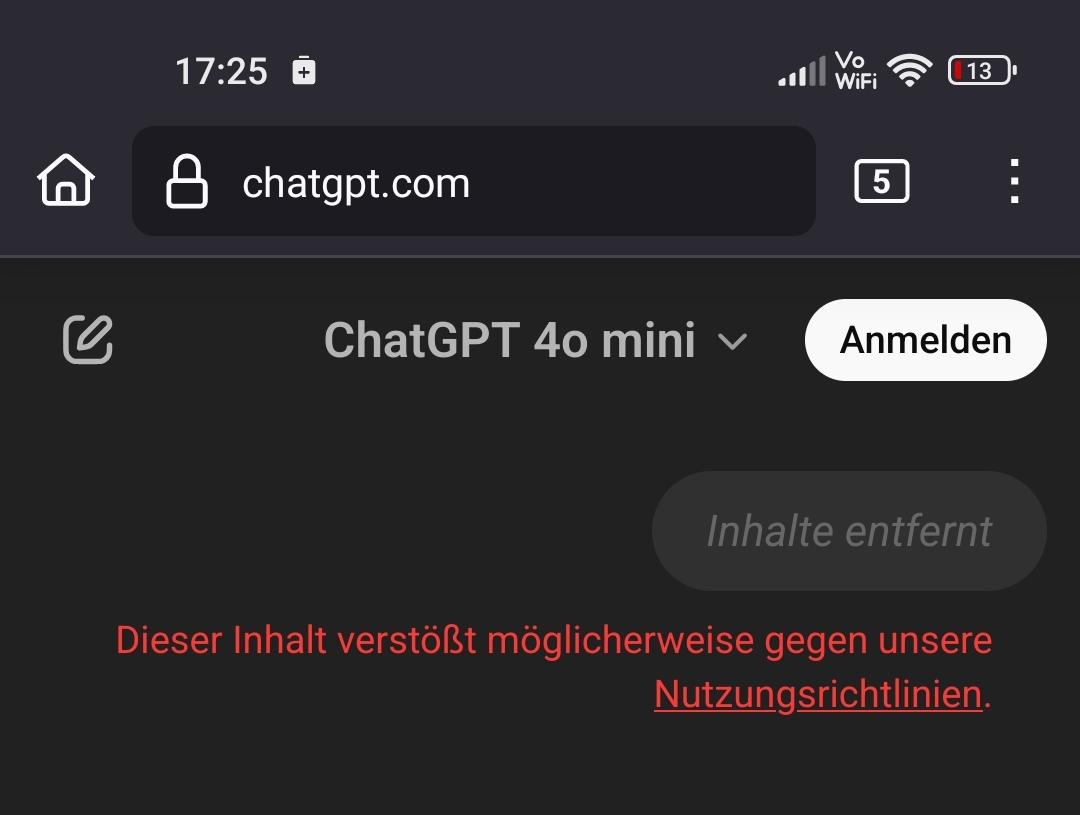
Task: Tap the padlock site security icon
Action: pyautogui.click(x=187, y=181)
